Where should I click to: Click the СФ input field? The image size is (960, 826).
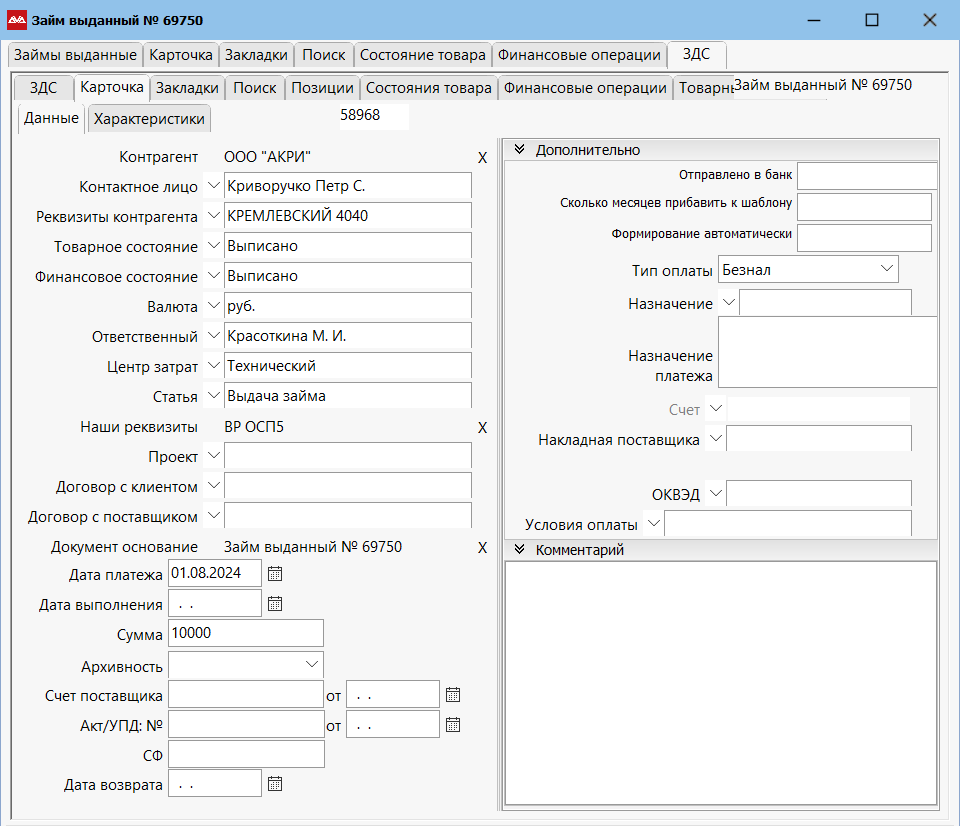pyautogui.click(x=246, y=754)
